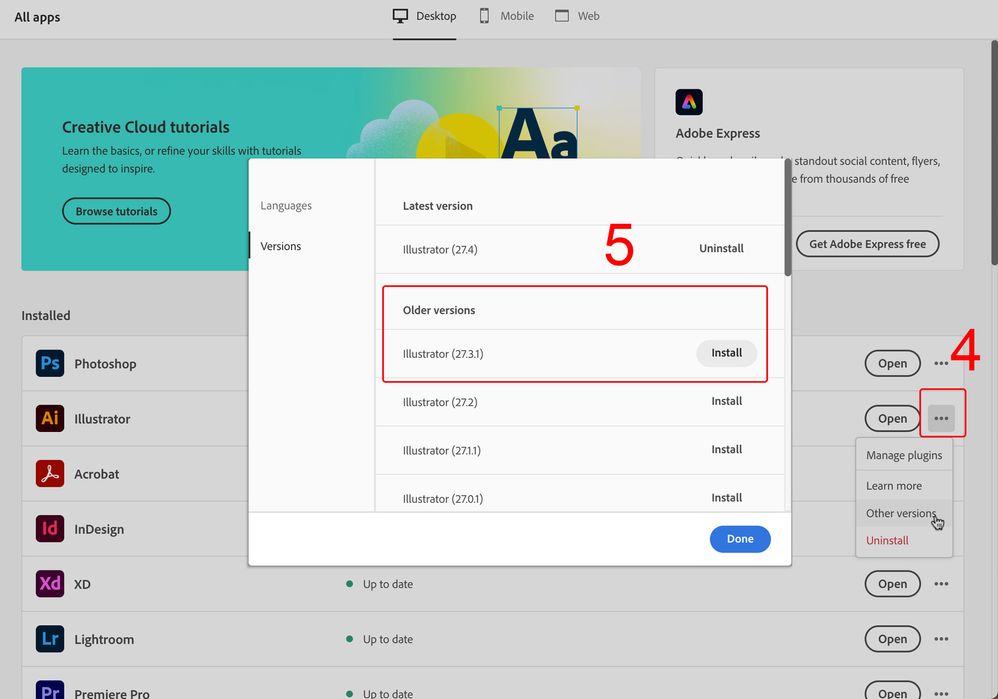This screenshot has width=998, height=699.
Task: Click the 'Illustrator (27.2)' version label
Action: point(440,402)
